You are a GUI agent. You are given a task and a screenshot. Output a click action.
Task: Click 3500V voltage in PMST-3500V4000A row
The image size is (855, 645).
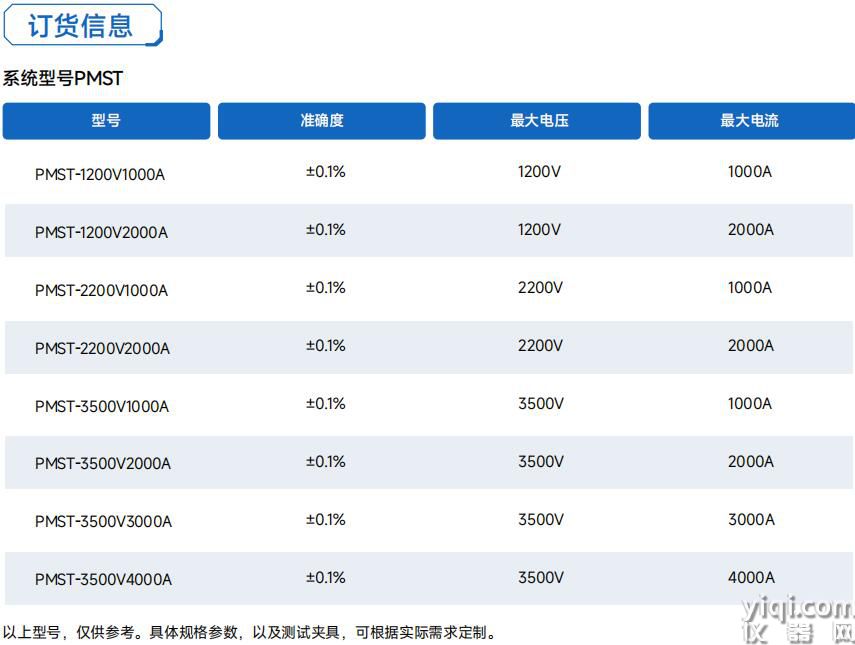(541, 577)
